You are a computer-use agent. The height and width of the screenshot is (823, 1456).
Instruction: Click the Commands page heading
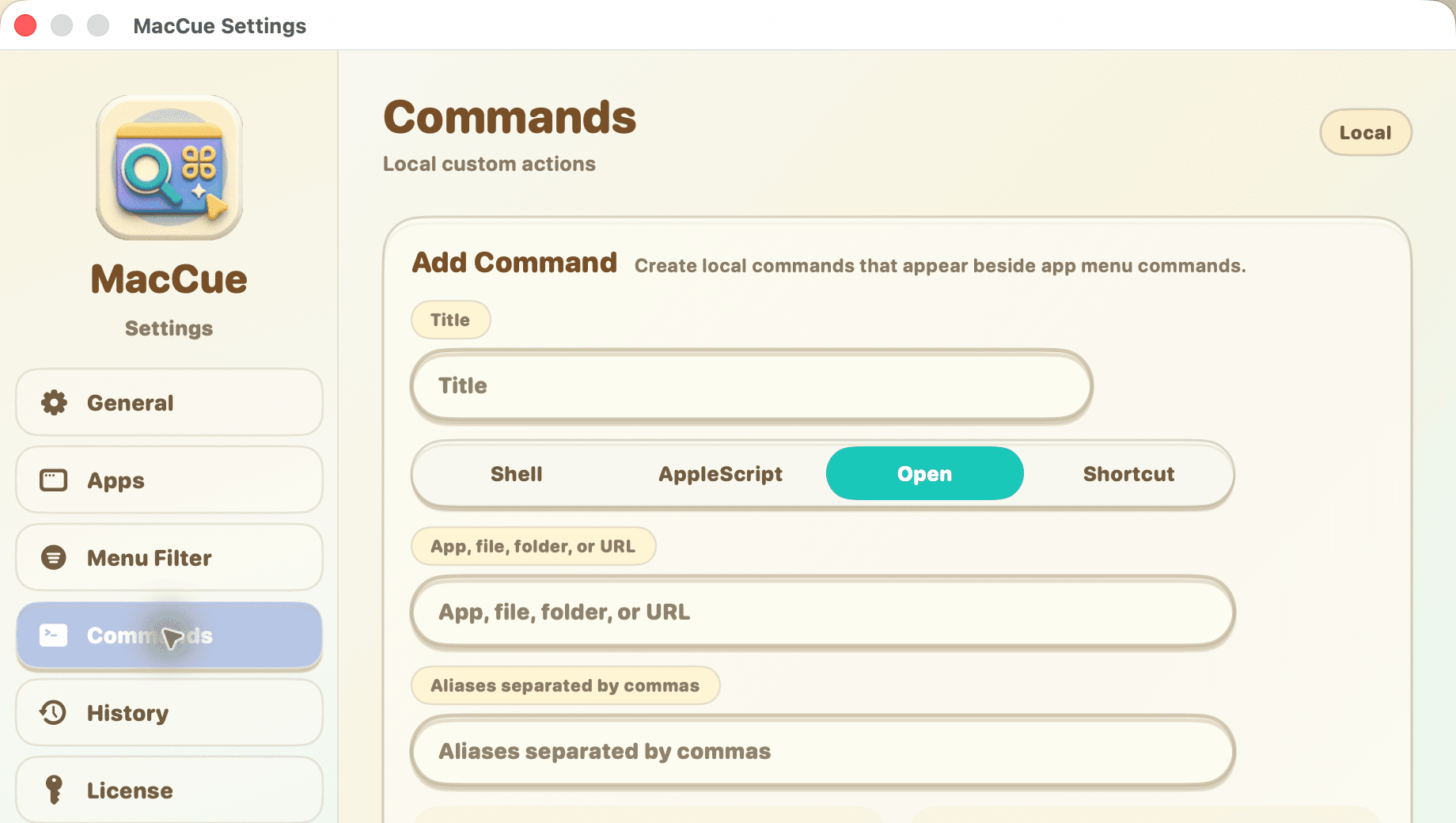[x=510, y=118]
